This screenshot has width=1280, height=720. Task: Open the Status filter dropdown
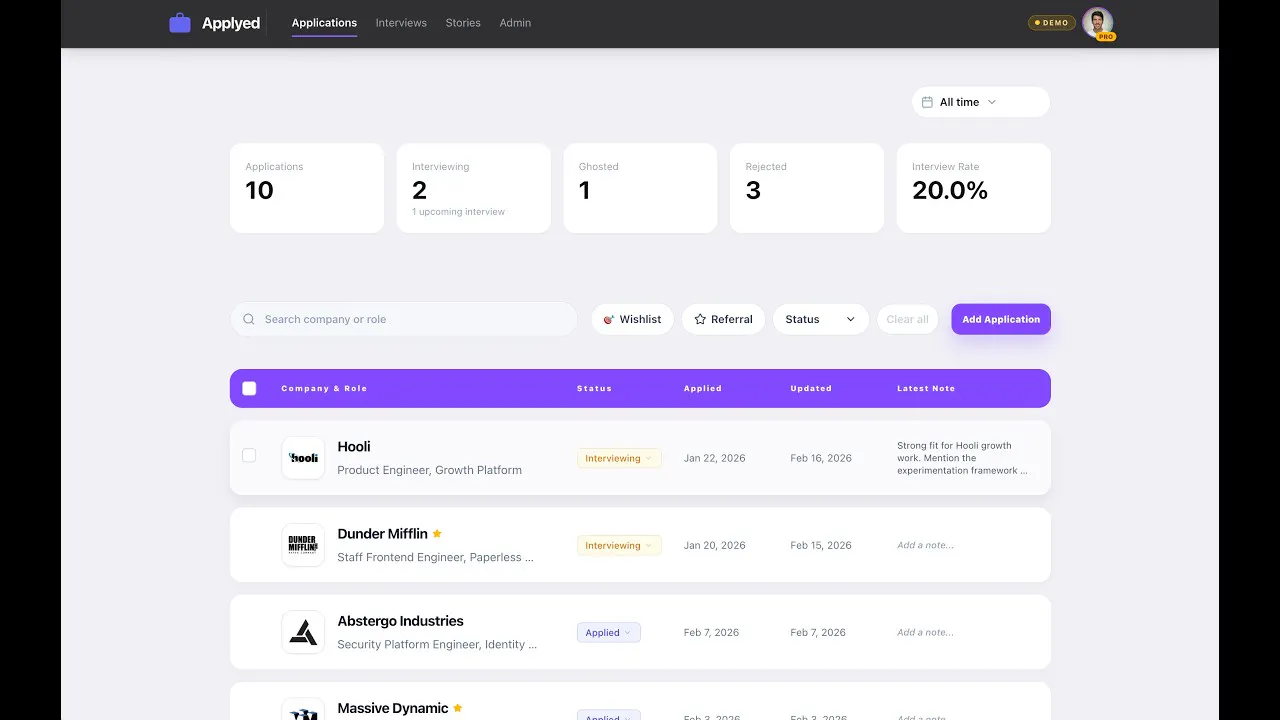point(821,319)
